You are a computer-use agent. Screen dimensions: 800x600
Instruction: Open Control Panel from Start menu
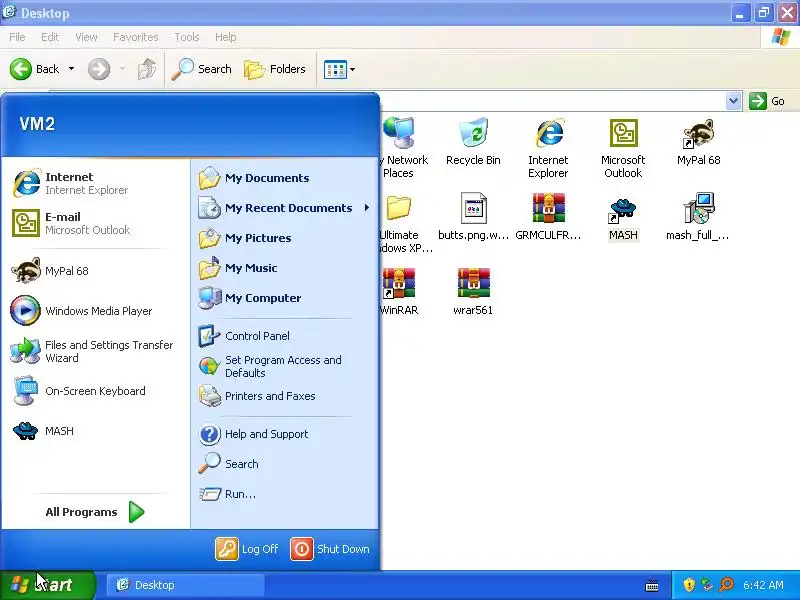click(285, 336)
